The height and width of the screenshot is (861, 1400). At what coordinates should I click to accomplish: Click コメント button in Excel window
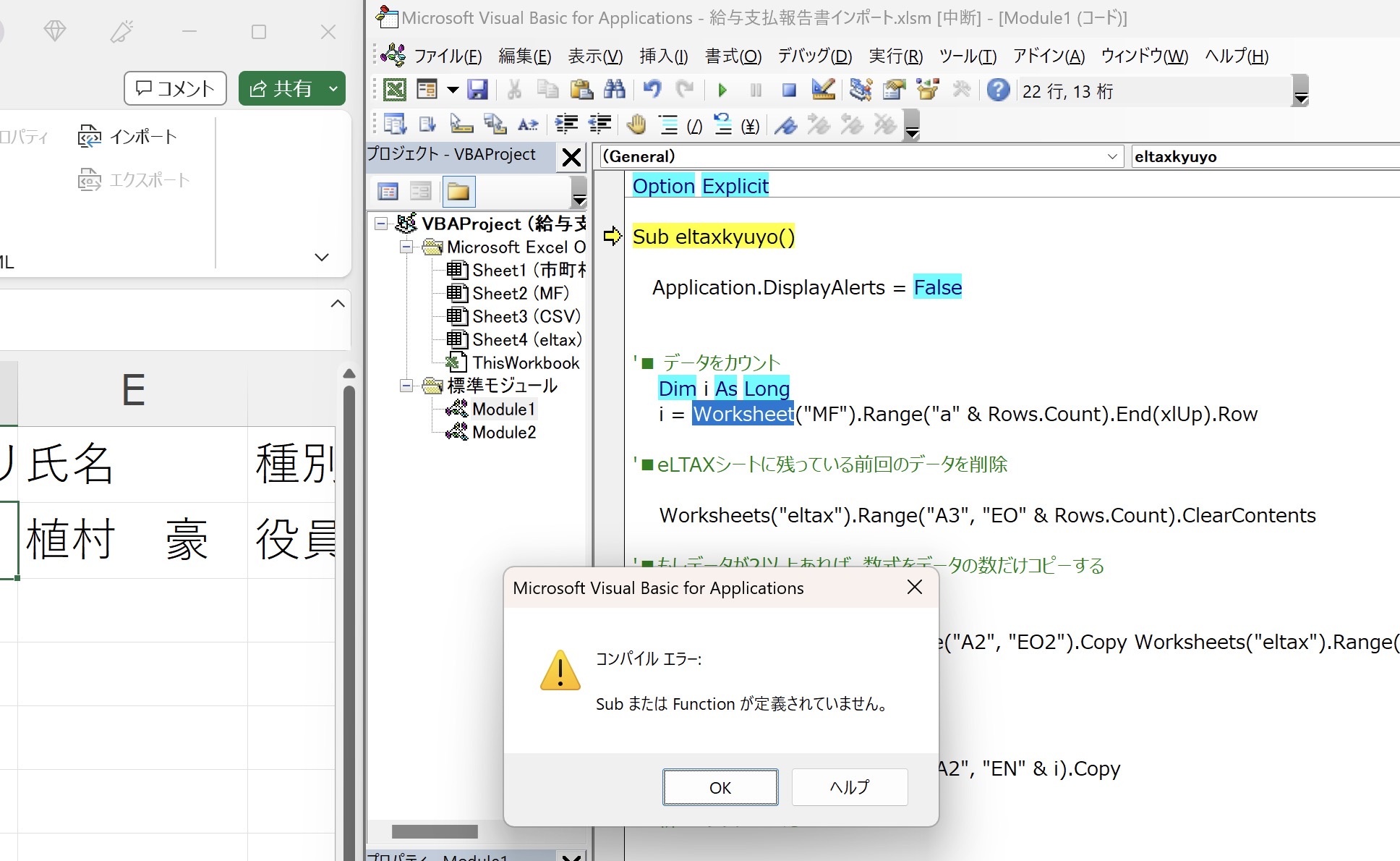click(x=176, y=88)
